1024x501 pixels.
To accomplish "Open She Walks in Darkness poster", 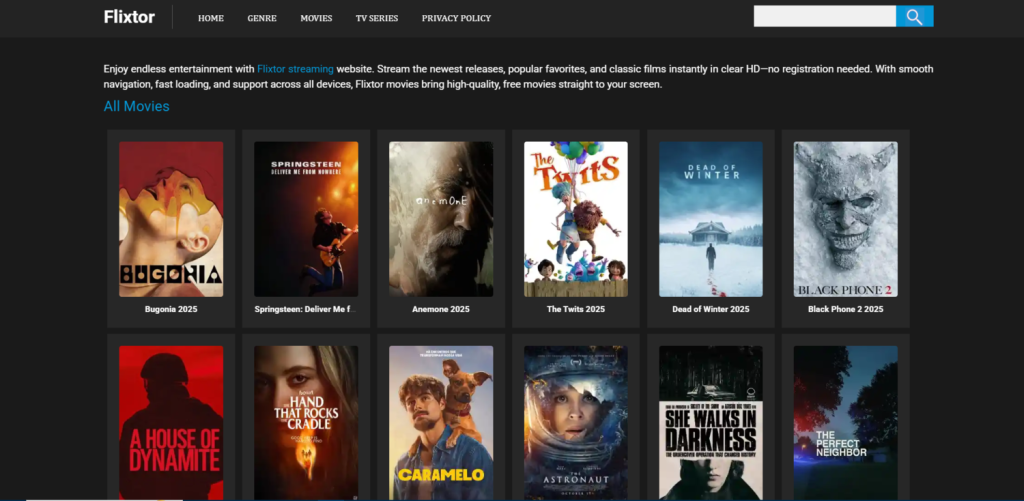I will [711, 423].
